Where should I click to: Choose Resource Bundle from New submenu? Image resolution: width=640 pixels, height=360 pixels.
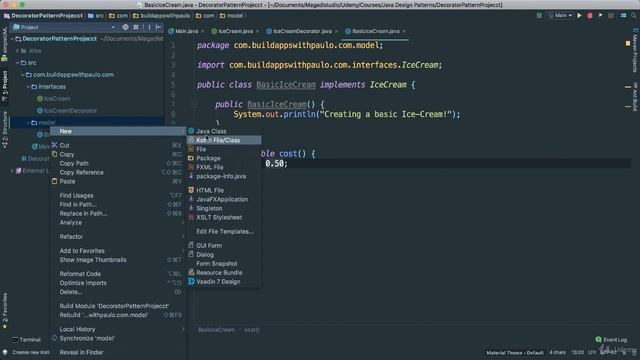point(224,272)
